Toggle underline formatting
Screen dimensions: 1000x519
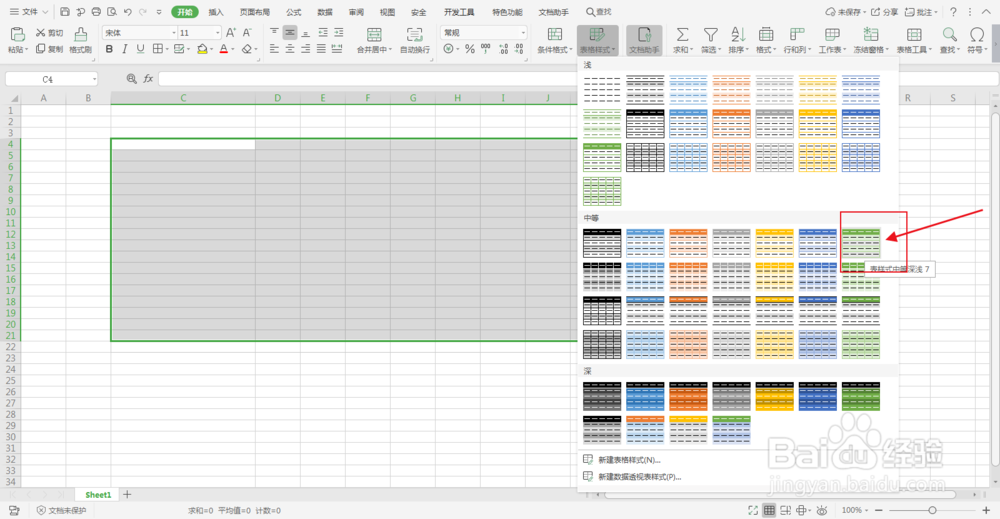[140, 49]
